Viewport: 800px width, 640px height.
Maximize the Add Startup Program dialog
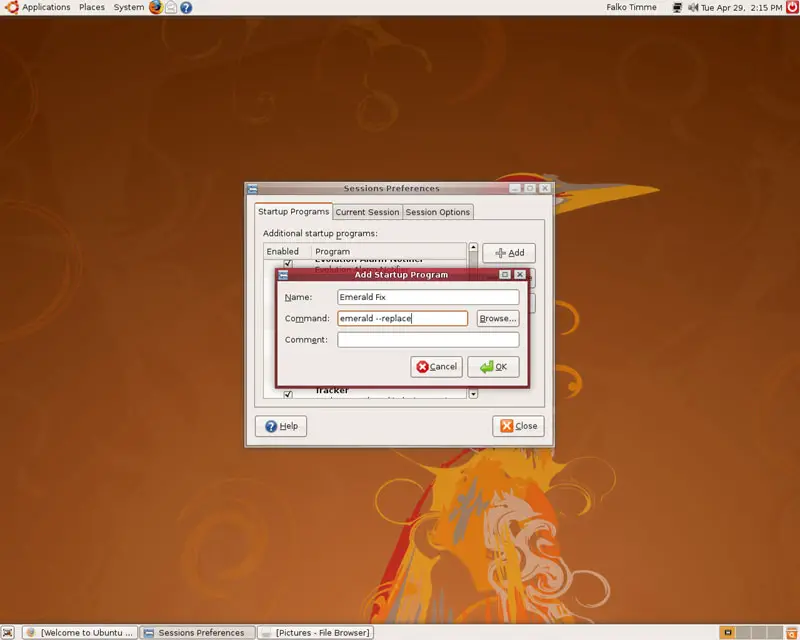point(505,275)
